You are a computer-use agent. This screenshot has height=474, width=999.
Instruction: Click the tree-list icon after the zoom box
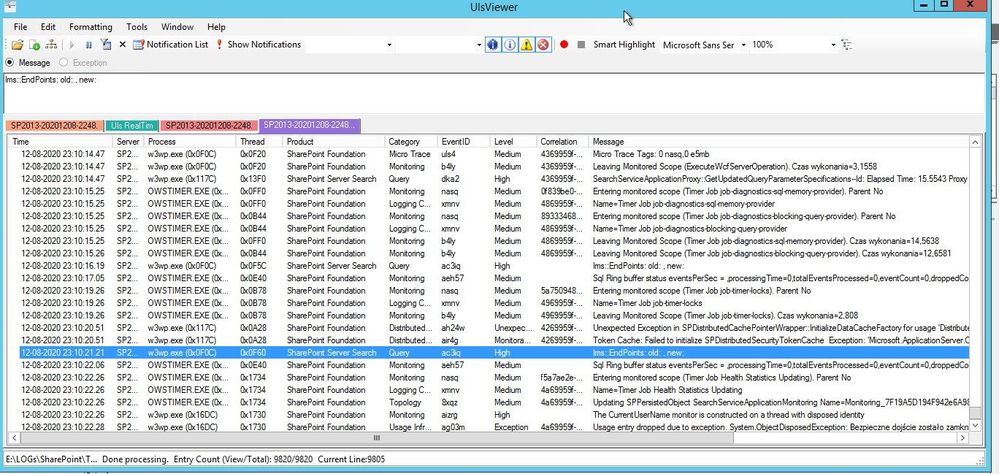click(x=846, y=45)
